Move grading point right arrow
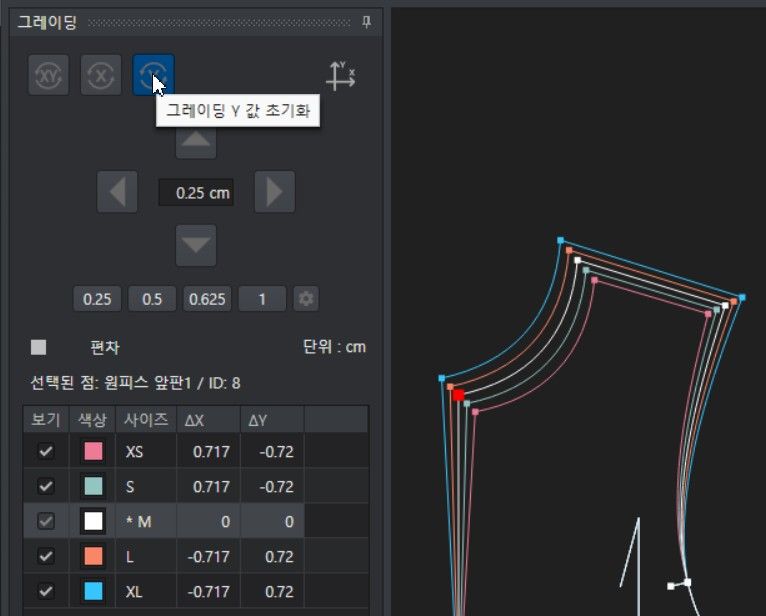766x616 pixels. point(275,192)
